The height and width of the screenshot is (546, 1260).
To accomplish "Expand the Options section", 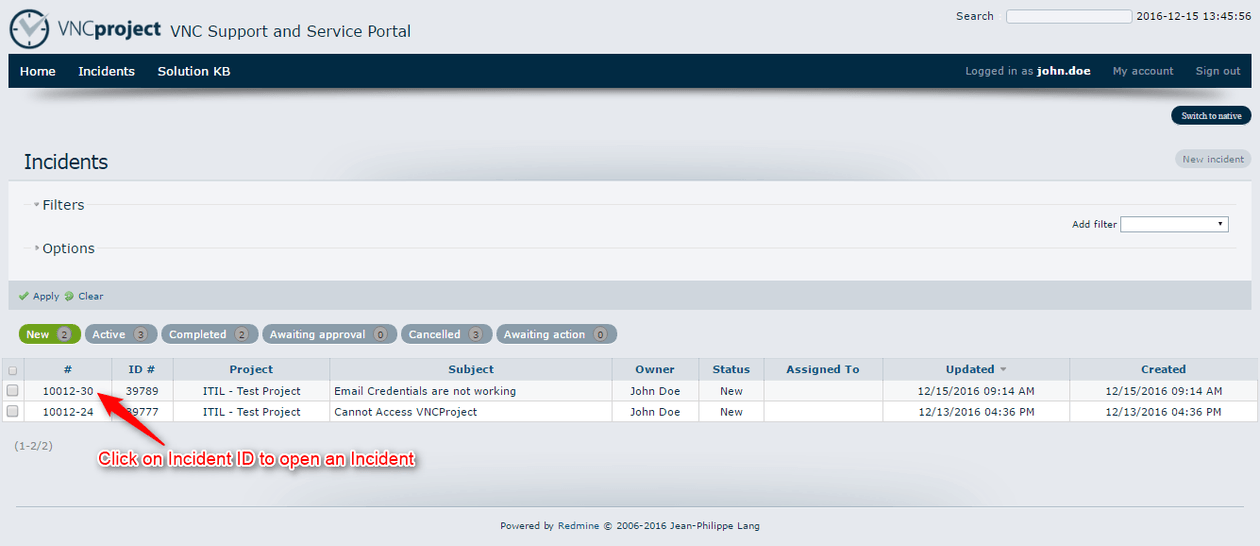I will tap(67, 249).
